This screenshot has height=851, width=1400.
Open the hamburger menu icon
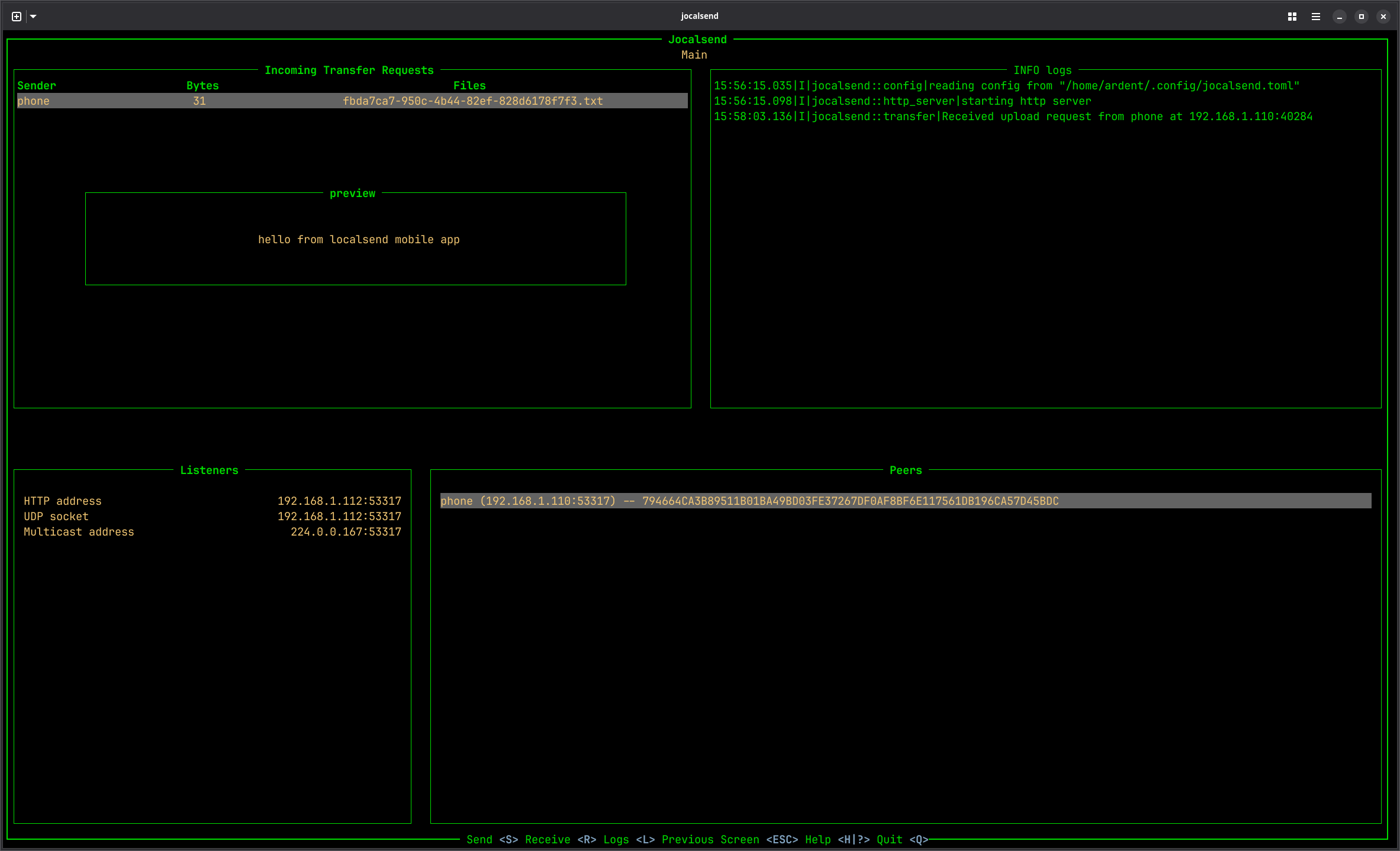click(x=1315, y=17)
